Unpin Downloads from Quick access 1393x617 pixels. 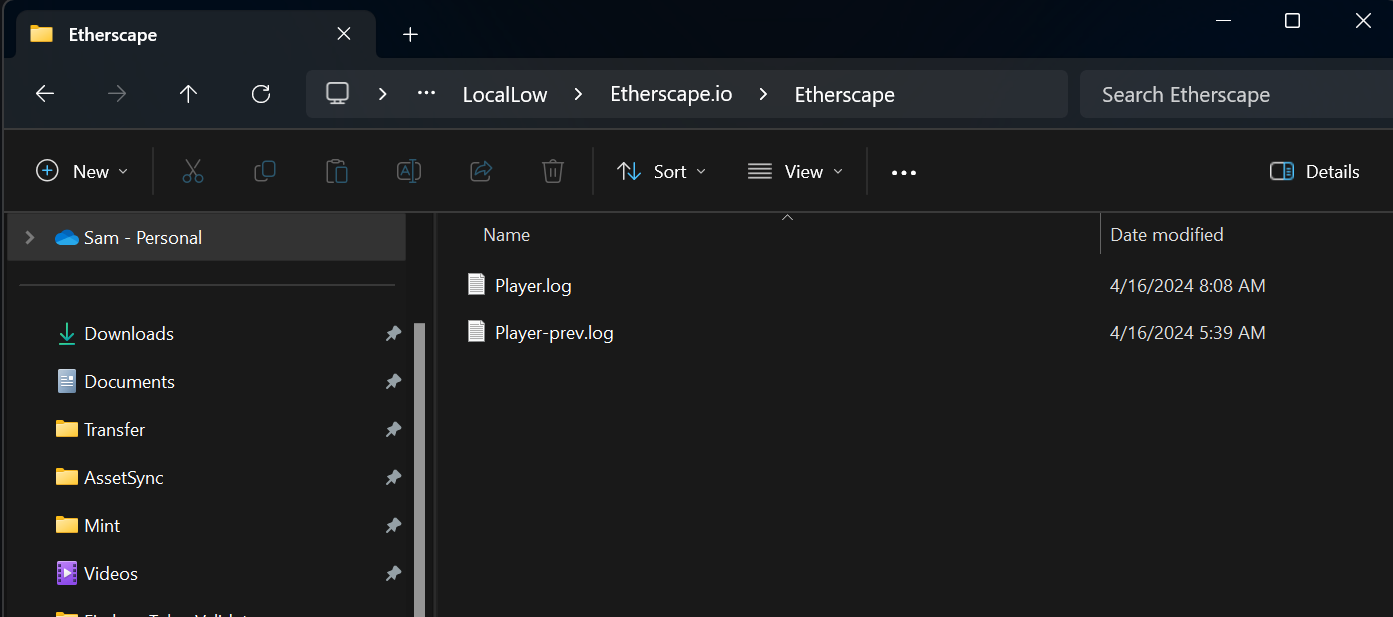[393, 334]
